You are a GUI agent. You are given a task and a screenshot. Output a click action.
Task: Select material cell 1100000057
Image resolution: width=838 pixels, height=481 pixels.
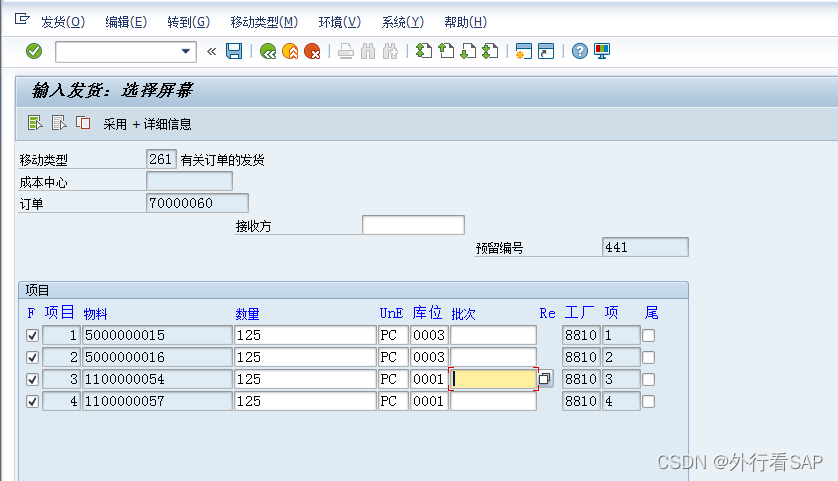tap(157, 401)
